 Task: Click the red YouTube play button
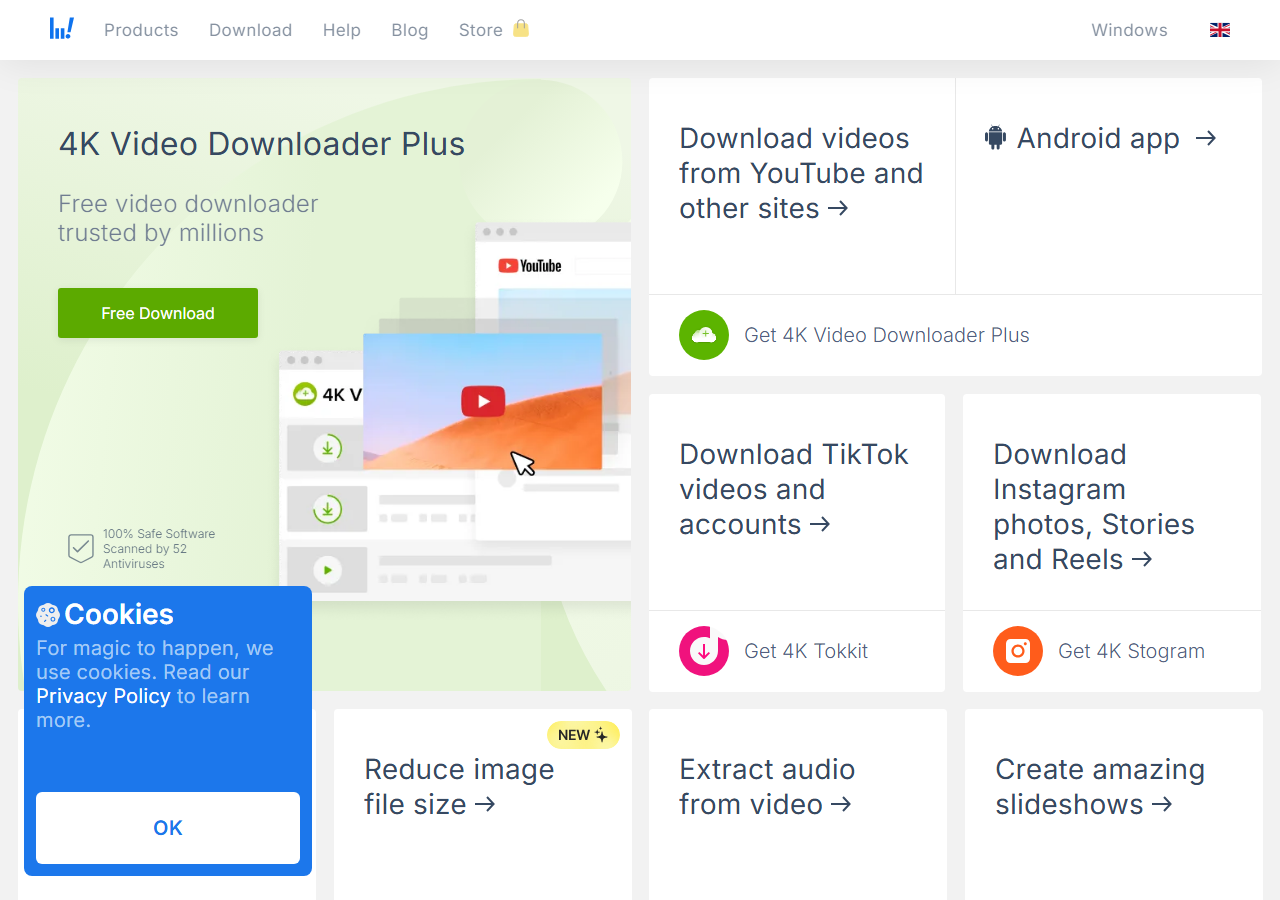(x=483, y=401)
